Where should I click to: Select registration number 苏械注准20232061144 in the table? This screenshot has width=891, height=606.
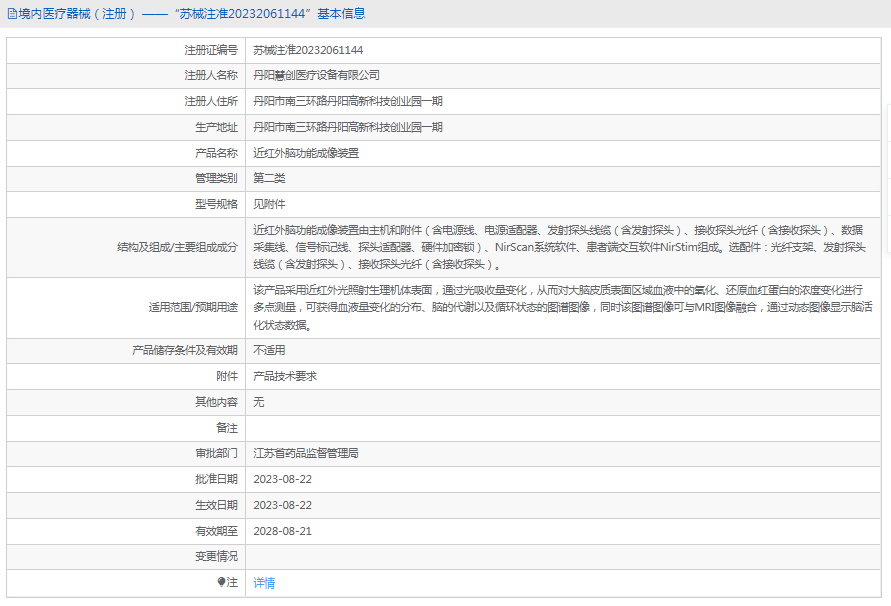click(308, 50)
